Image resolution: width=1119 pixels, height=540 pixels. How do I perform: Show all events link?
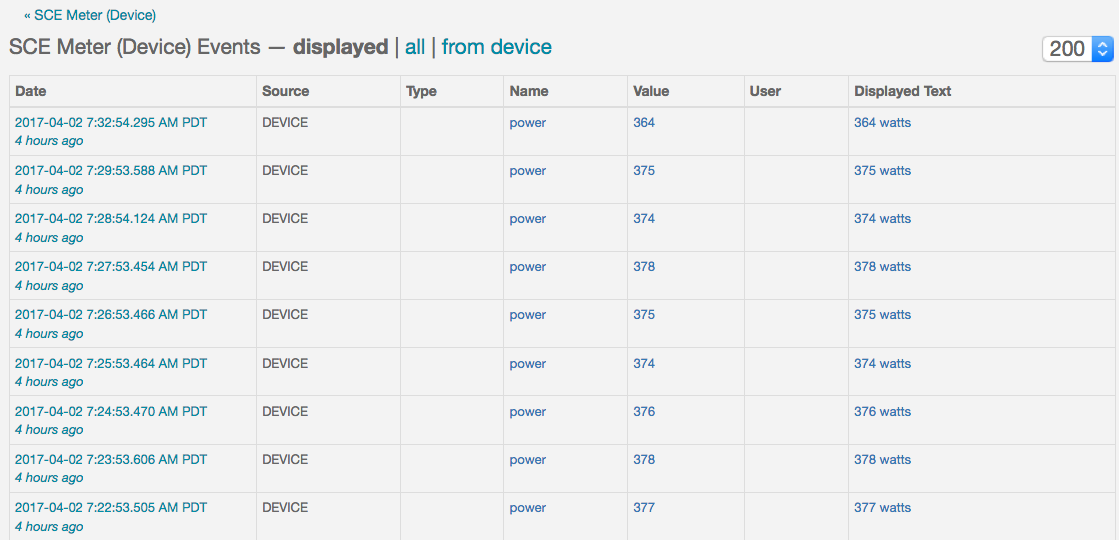[415, 47]
